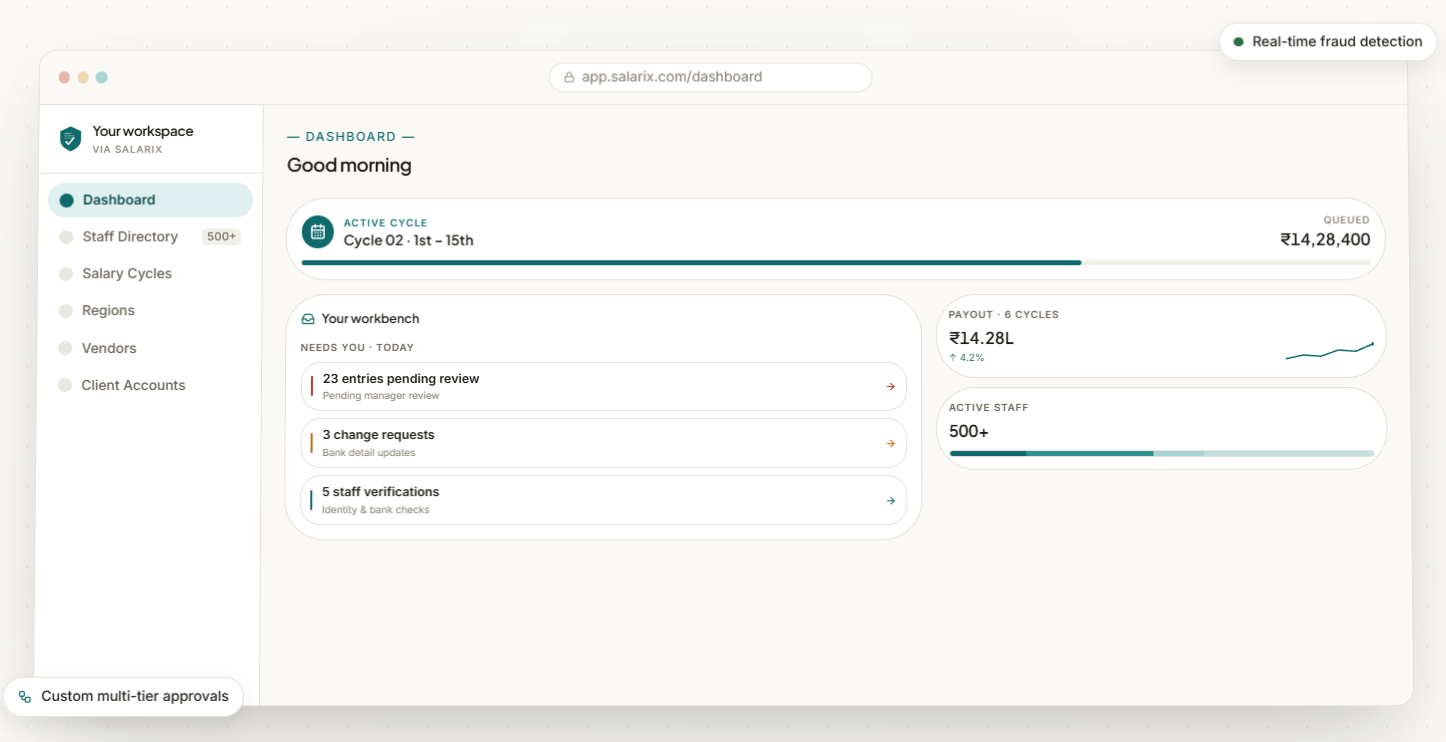
Task: Click the Salarix shield logo icon
Action: click(x=70, y=139)
